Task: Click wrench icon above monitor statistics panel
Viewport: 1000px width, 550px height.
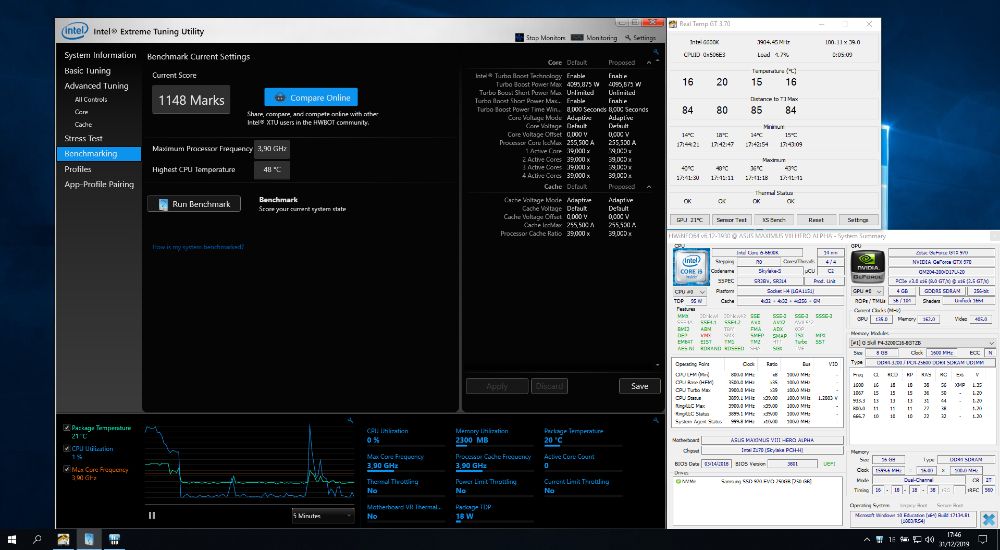Action: (655, 420)
